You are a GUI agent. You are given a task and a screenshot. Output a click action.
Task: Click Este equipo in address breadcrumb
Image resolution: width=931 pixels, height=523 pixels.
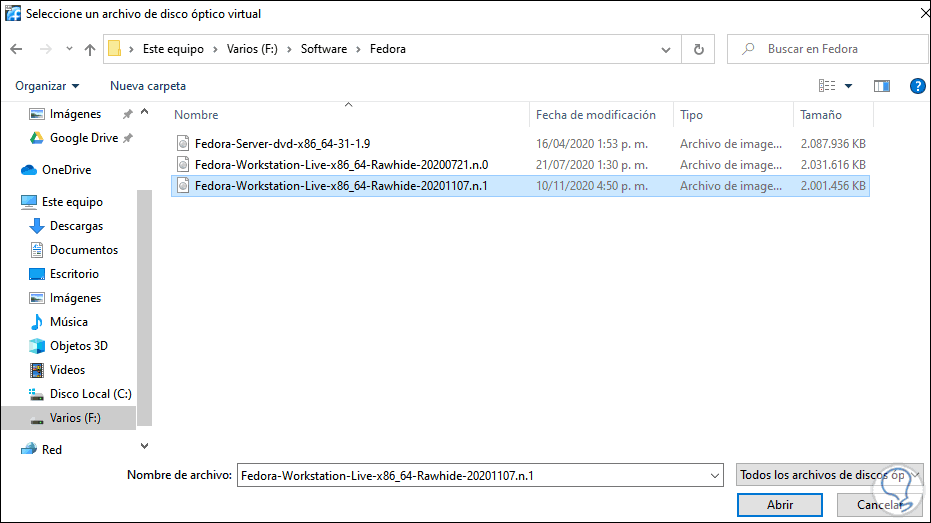173,49
